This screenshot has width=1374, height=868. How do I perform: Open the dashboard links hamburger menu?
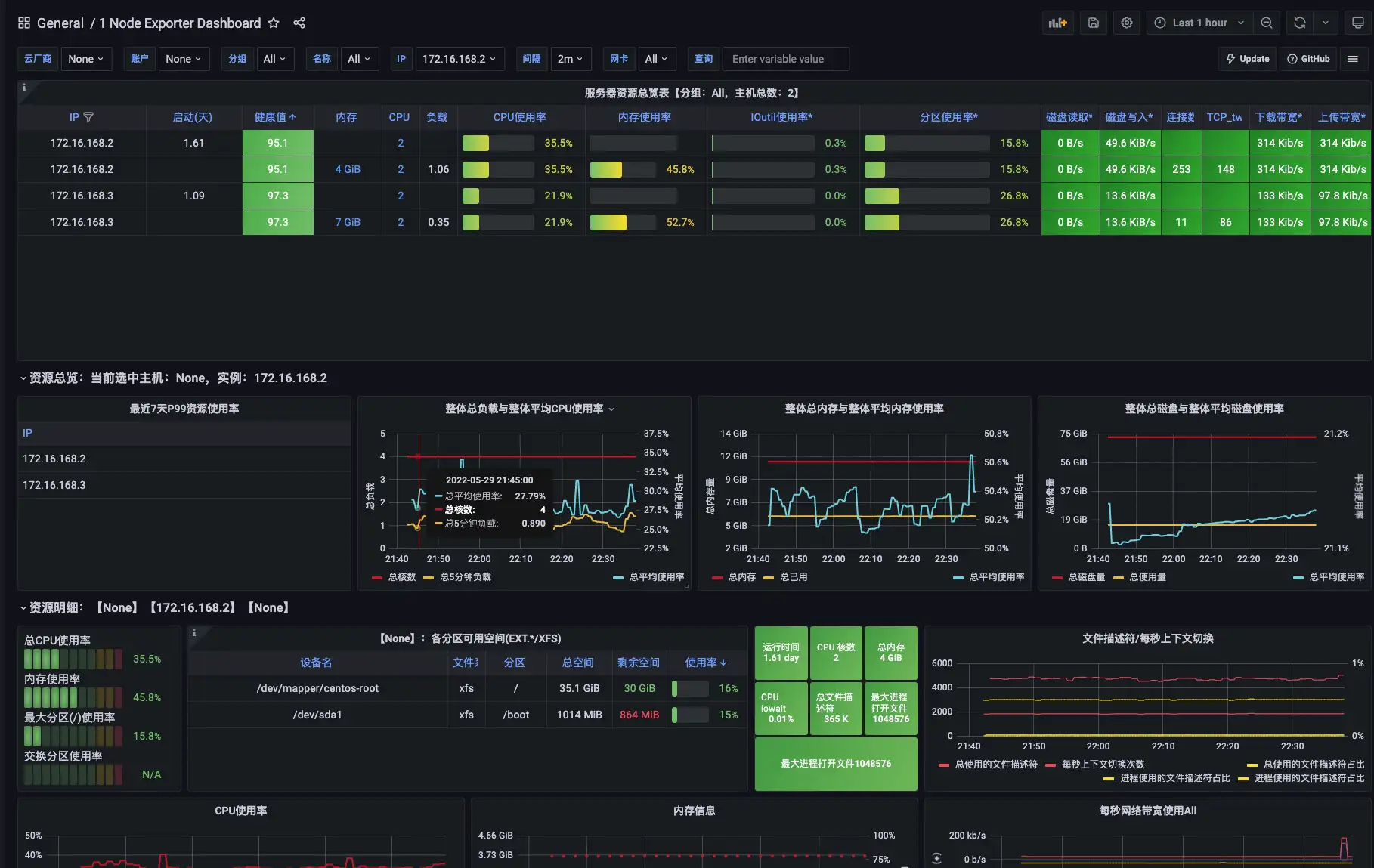(1353, 59)
